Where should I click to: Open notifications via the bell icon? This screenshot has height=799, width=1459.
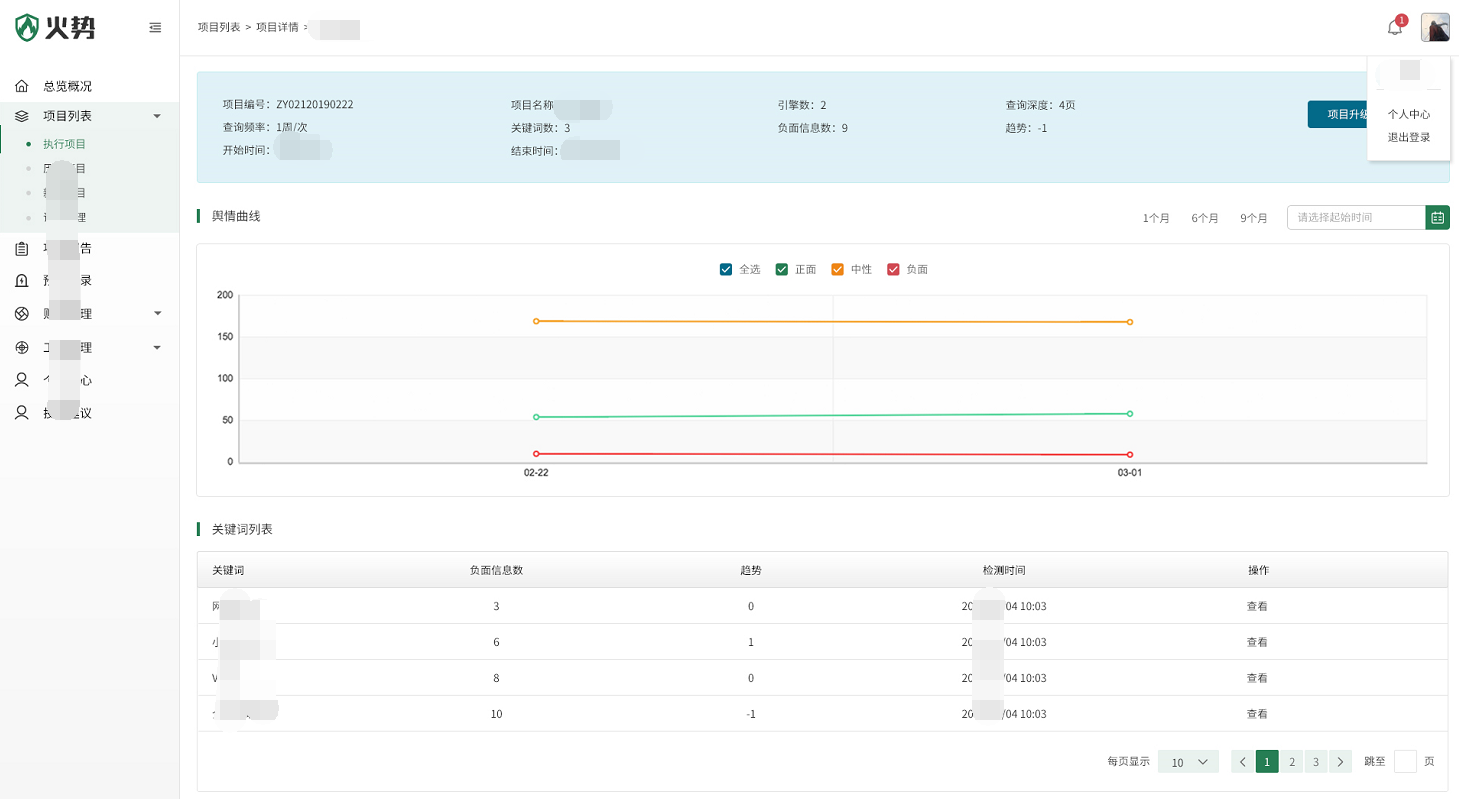[x=1395, y=27]
